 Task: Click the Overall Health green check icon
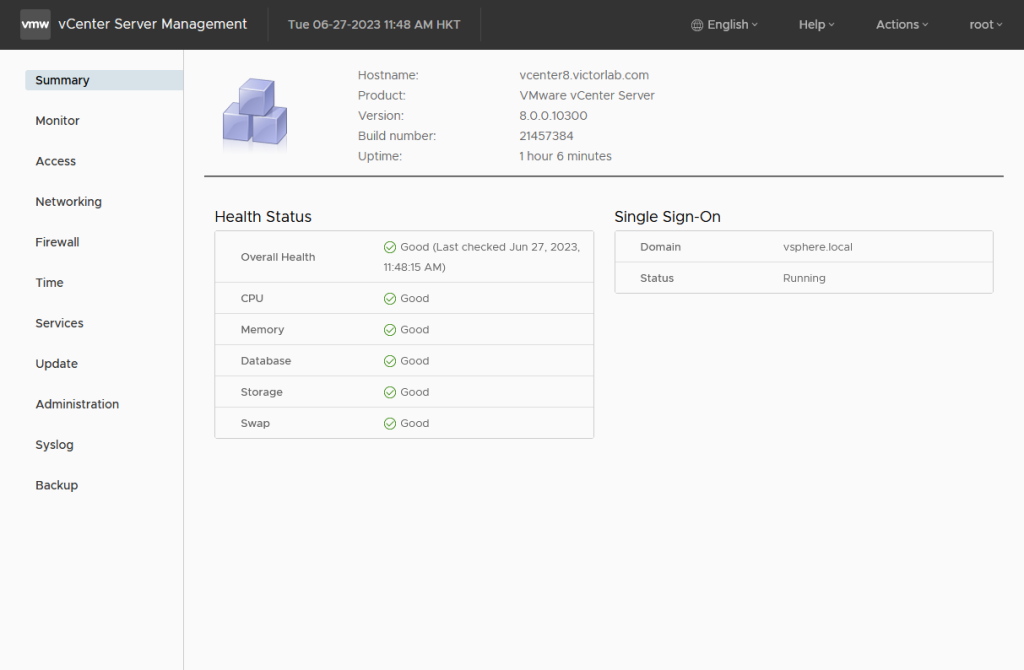tap(390, 247)
